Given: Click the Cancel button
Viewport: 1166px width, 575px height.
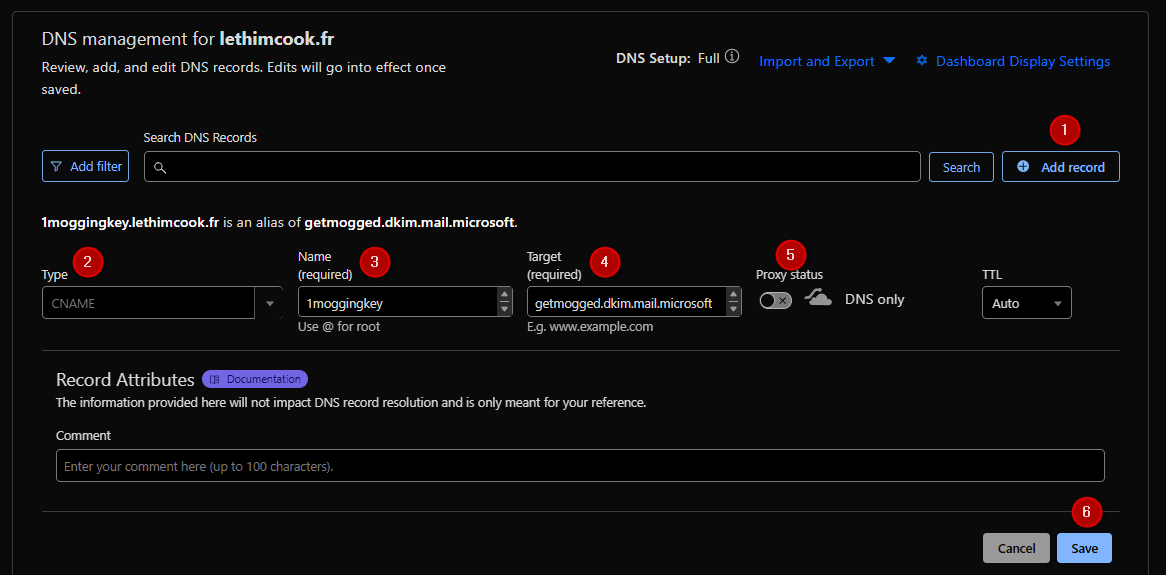Looking at the screenshot, I should [1016, 548].
